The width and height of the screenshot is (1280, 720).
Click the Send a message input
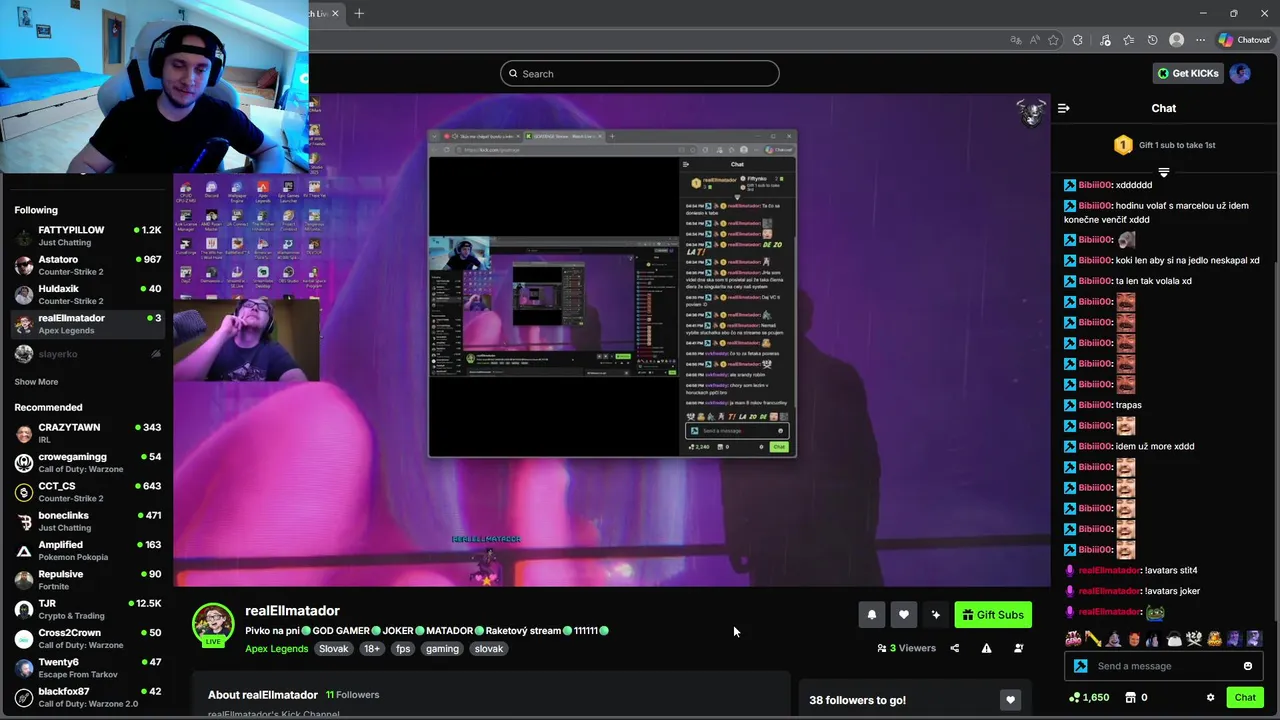pos(1166,666)
